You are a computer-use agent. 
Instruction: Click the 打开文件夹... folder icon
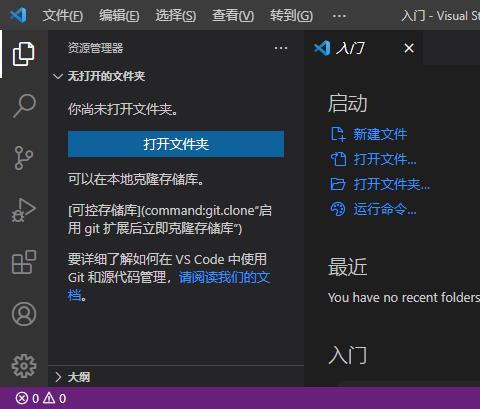tap(338, 184)
